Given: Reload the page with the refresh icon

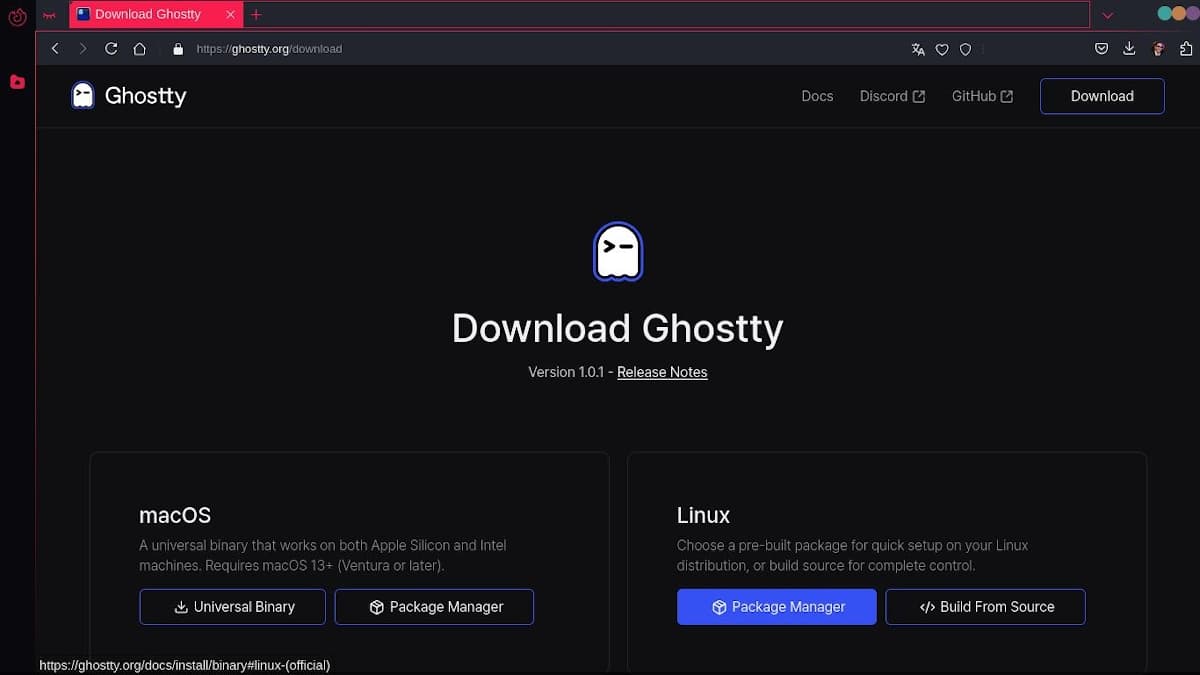Looking at the screenshot, I should 111,49.
